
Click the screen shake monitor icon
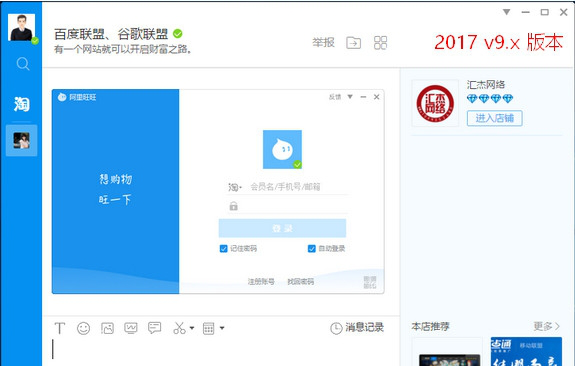click(x=131, y=328)
